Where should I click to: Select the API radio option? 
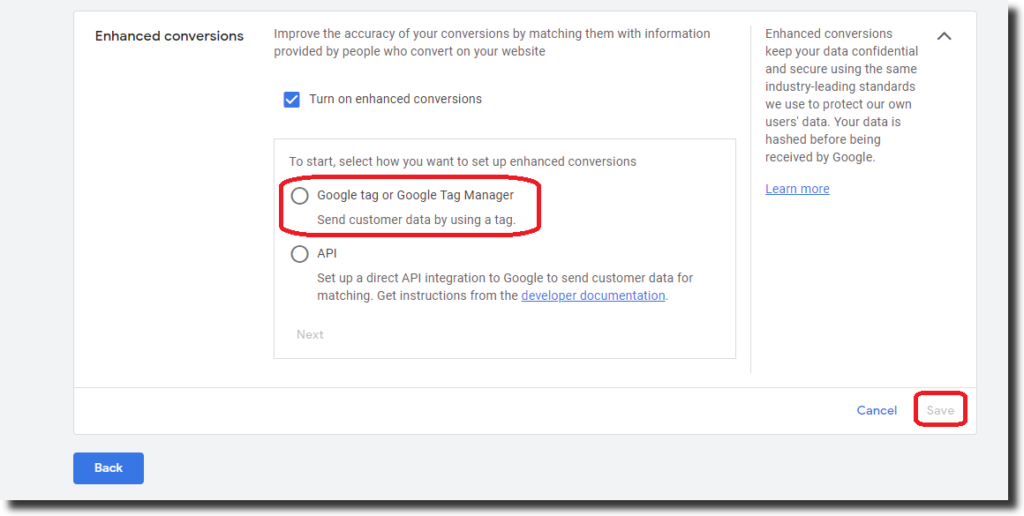300,253
